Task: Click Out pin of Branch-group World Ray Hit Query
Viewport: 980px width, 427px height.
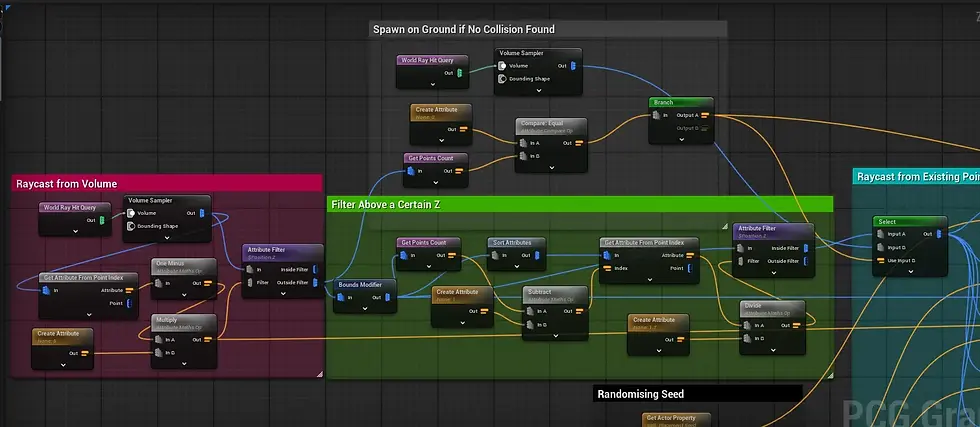Action: [x=460, y=73]
